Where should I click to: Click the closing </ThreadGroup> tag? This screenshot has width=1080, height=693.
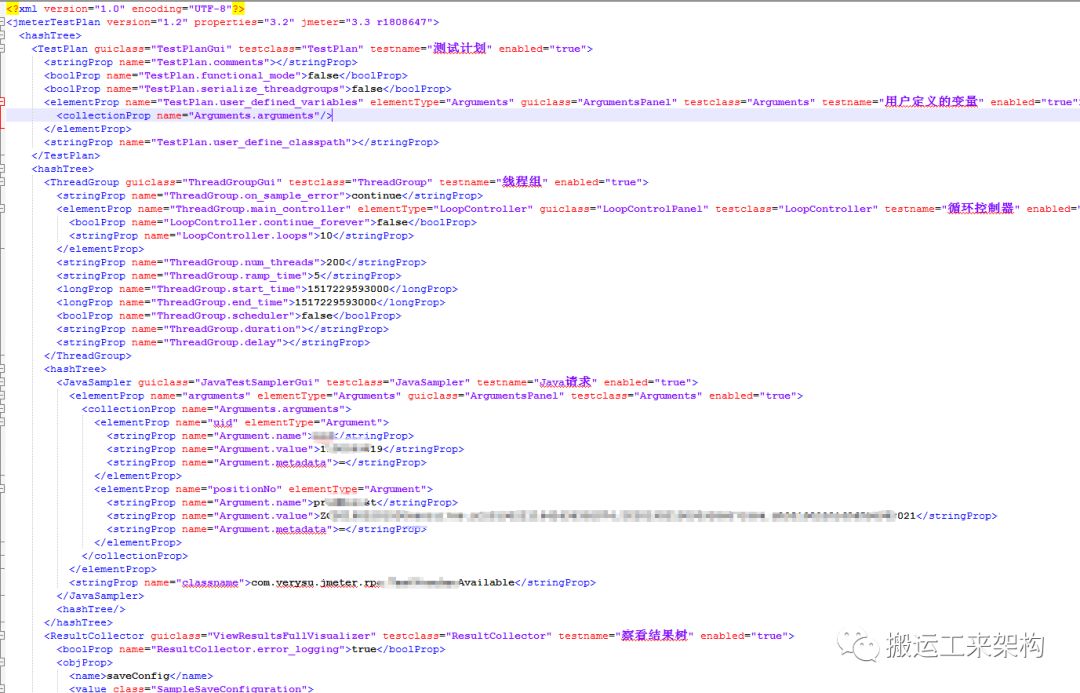(87, 355)
